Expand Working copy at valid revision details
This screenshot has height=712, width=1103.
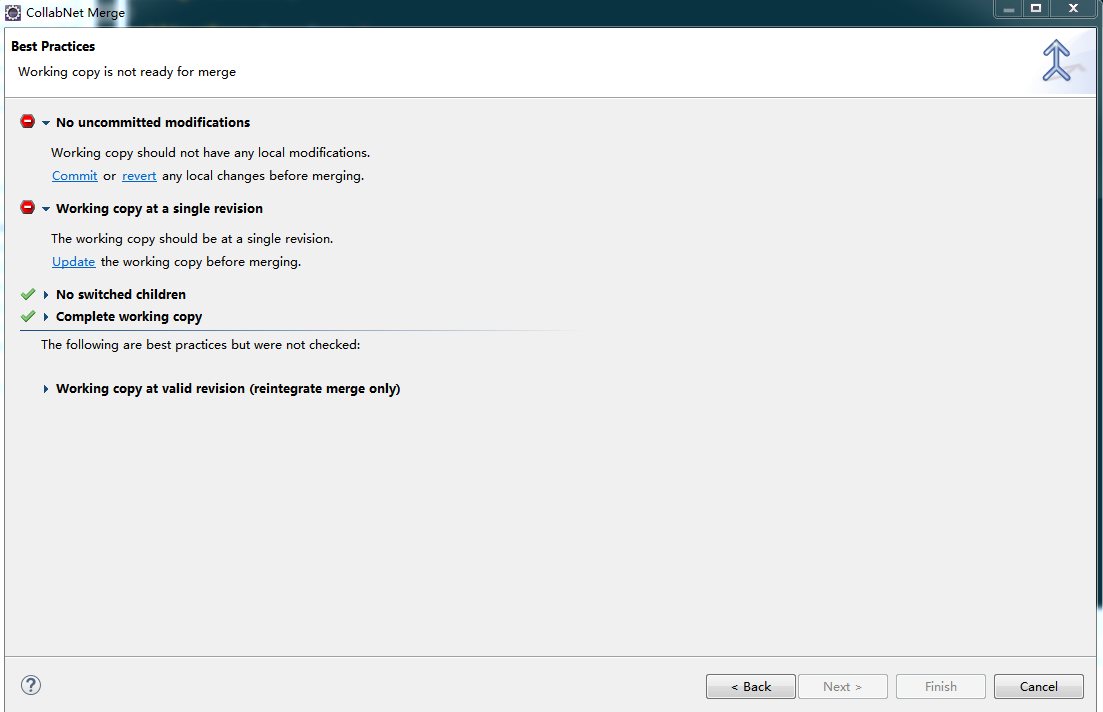point(44,388)
